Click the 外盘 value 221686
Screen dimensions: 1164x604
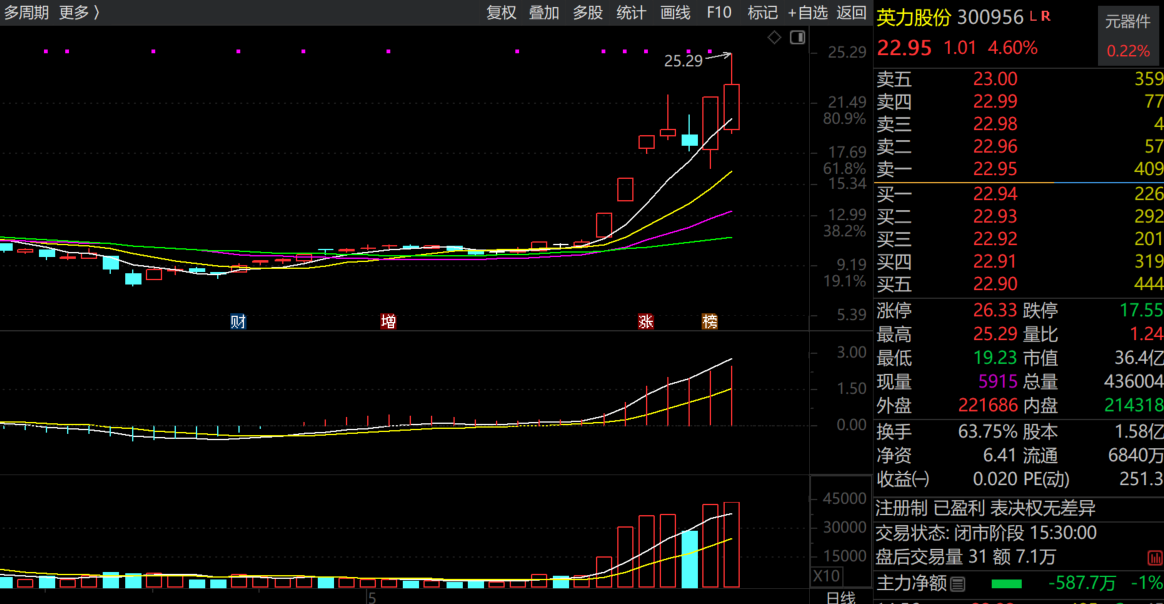point(987,406)
